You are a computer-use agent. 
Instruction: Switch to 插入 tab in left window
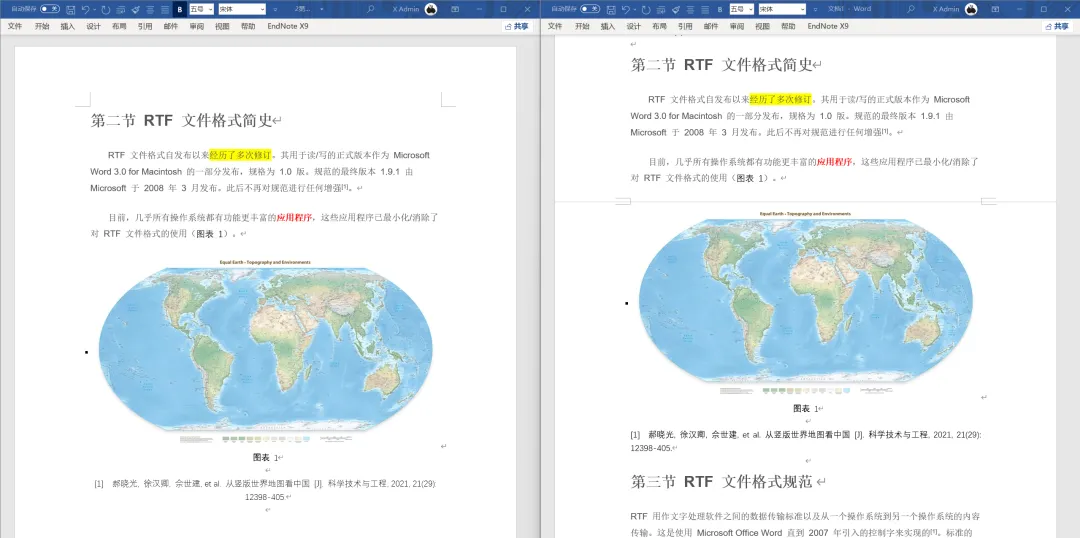(x=68, y=26)
